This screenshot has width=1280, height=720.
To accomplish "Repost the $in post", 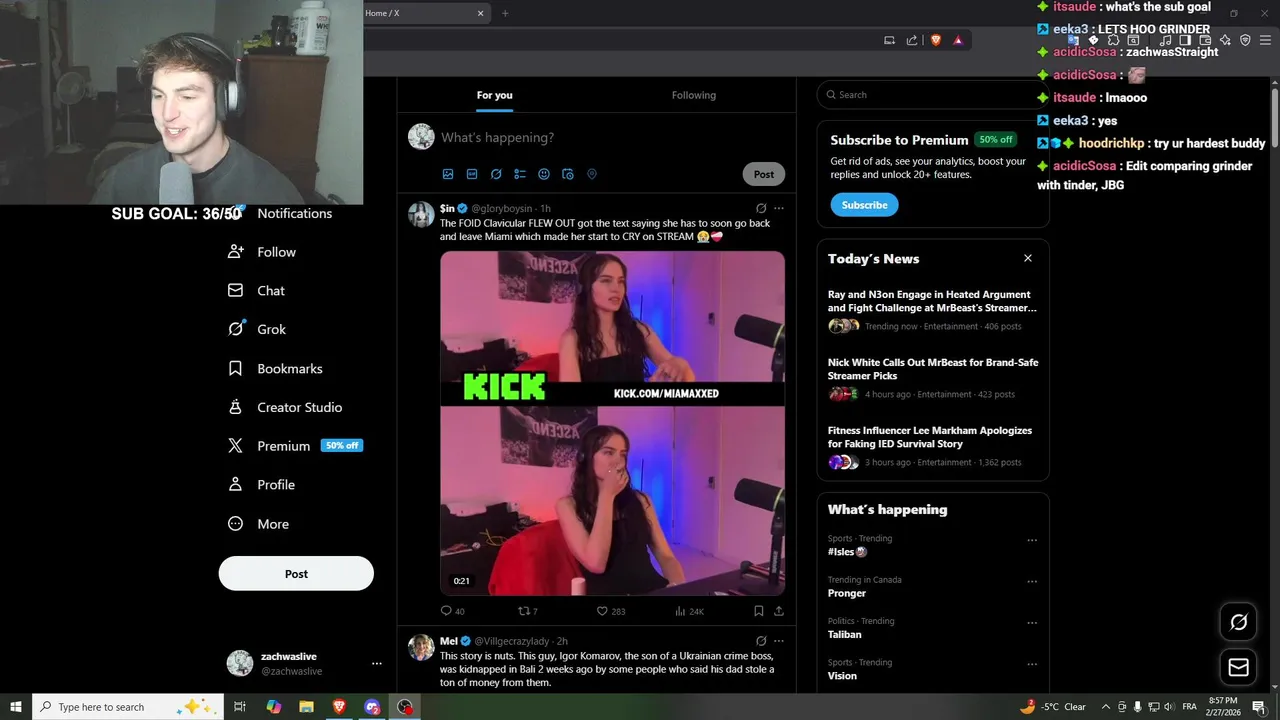I will pos(523,611).
